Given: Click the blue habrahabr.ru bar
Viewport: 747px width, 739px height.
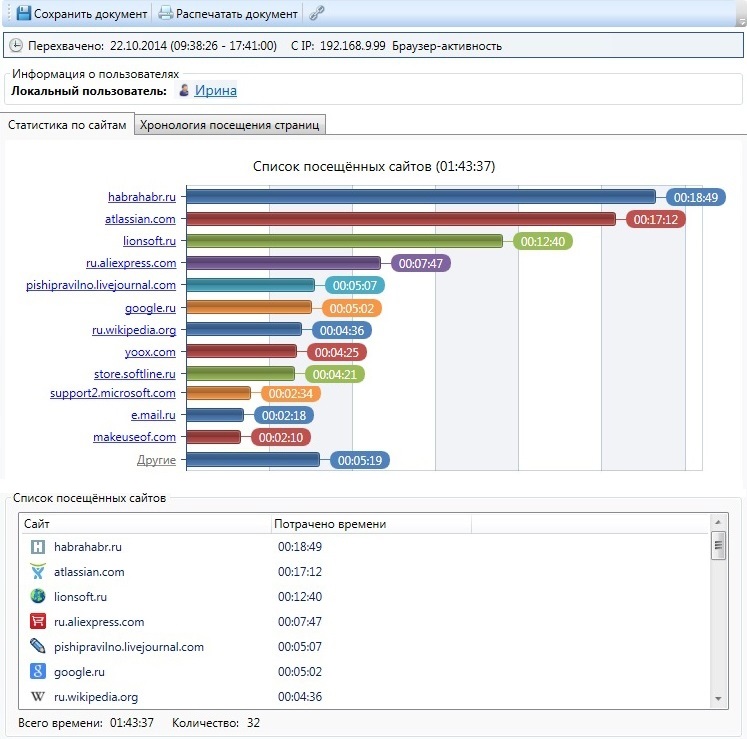Looking at the screenshot, I should pos(421,196).
